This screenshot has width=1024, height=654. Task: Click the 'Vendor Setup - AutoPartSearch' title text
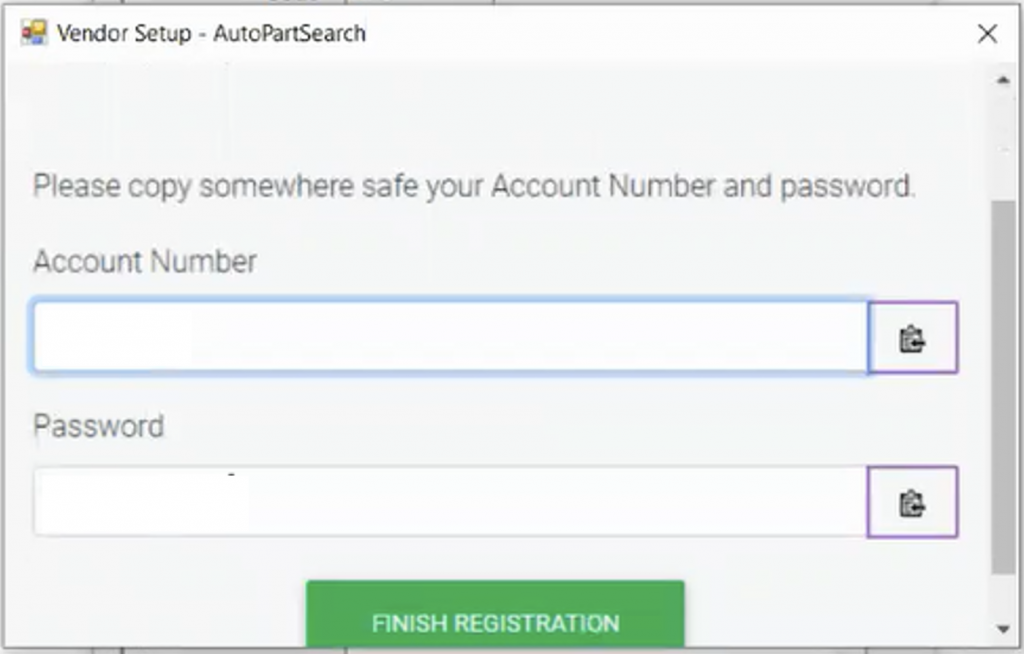coord(211,33)
